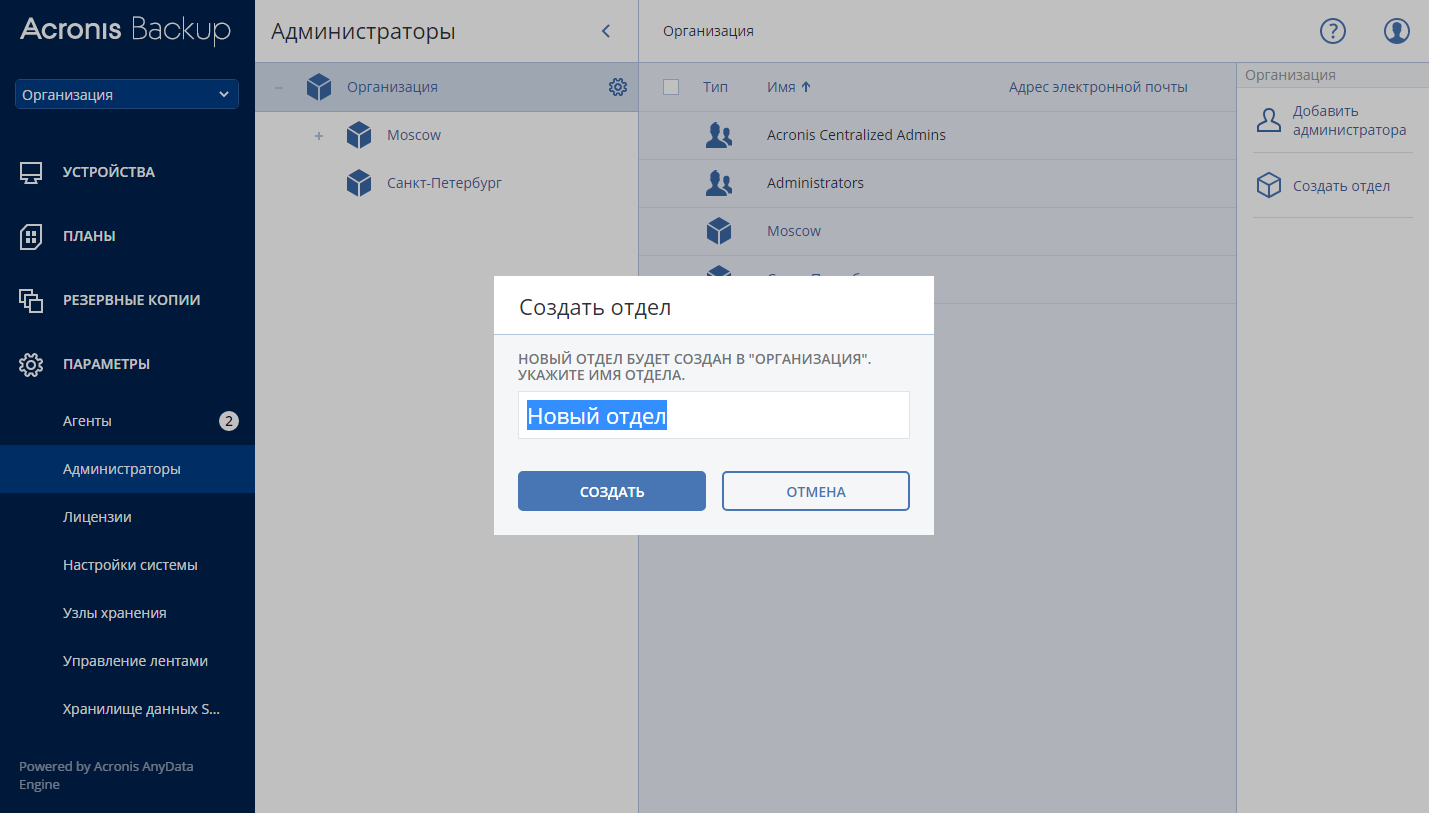
Task: Toggle the select-all checkbox in table header
Action: [670, 87]
